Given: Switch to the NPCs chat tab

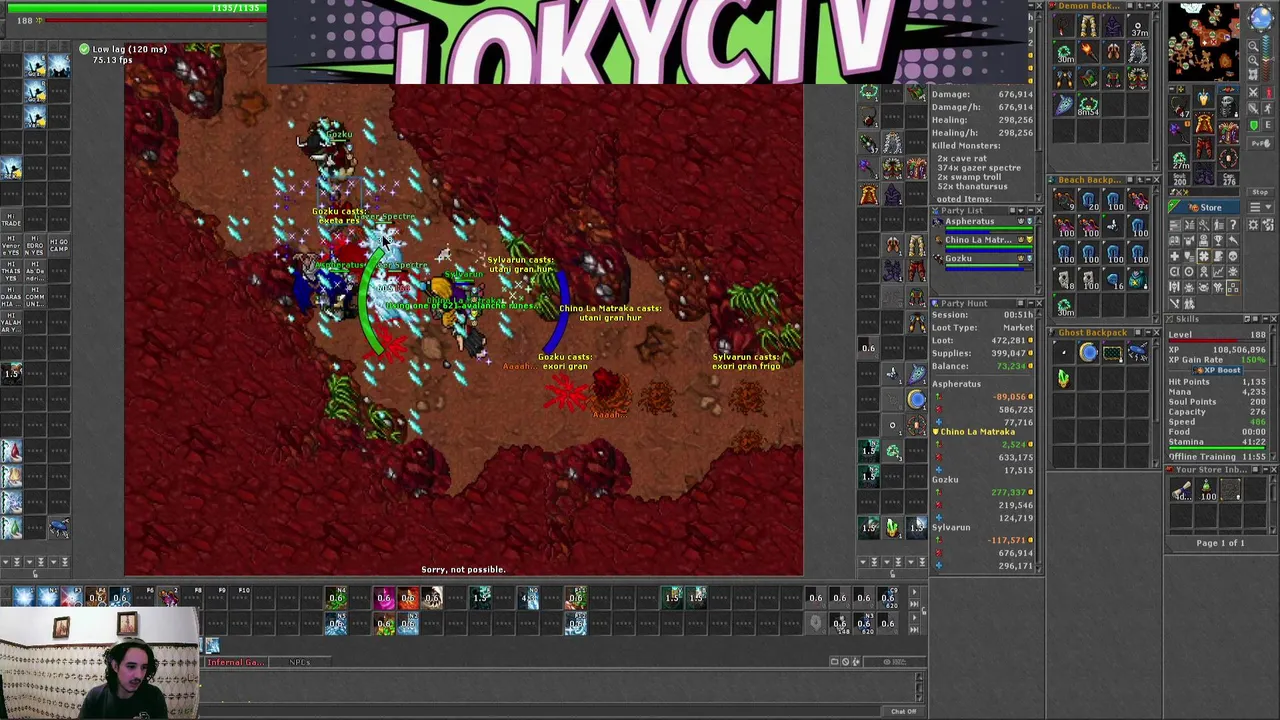Looking at the screenshot, I should pos(299,662).
